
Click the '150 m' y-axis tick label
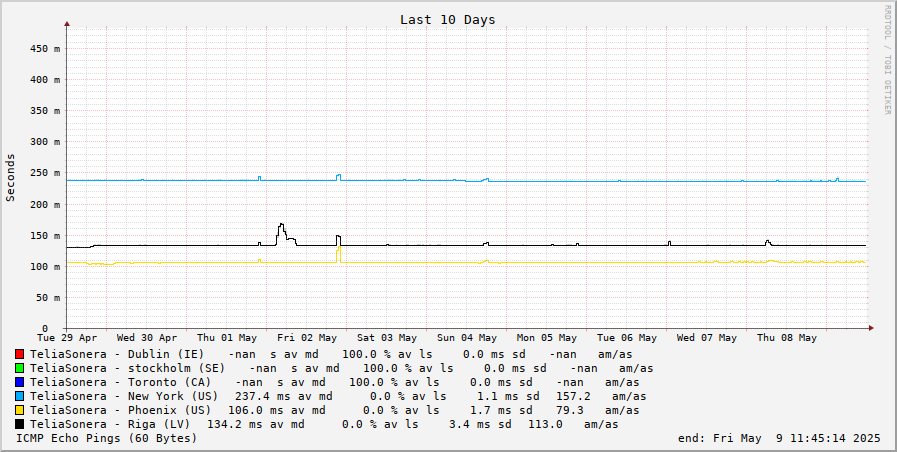(45, 236)
